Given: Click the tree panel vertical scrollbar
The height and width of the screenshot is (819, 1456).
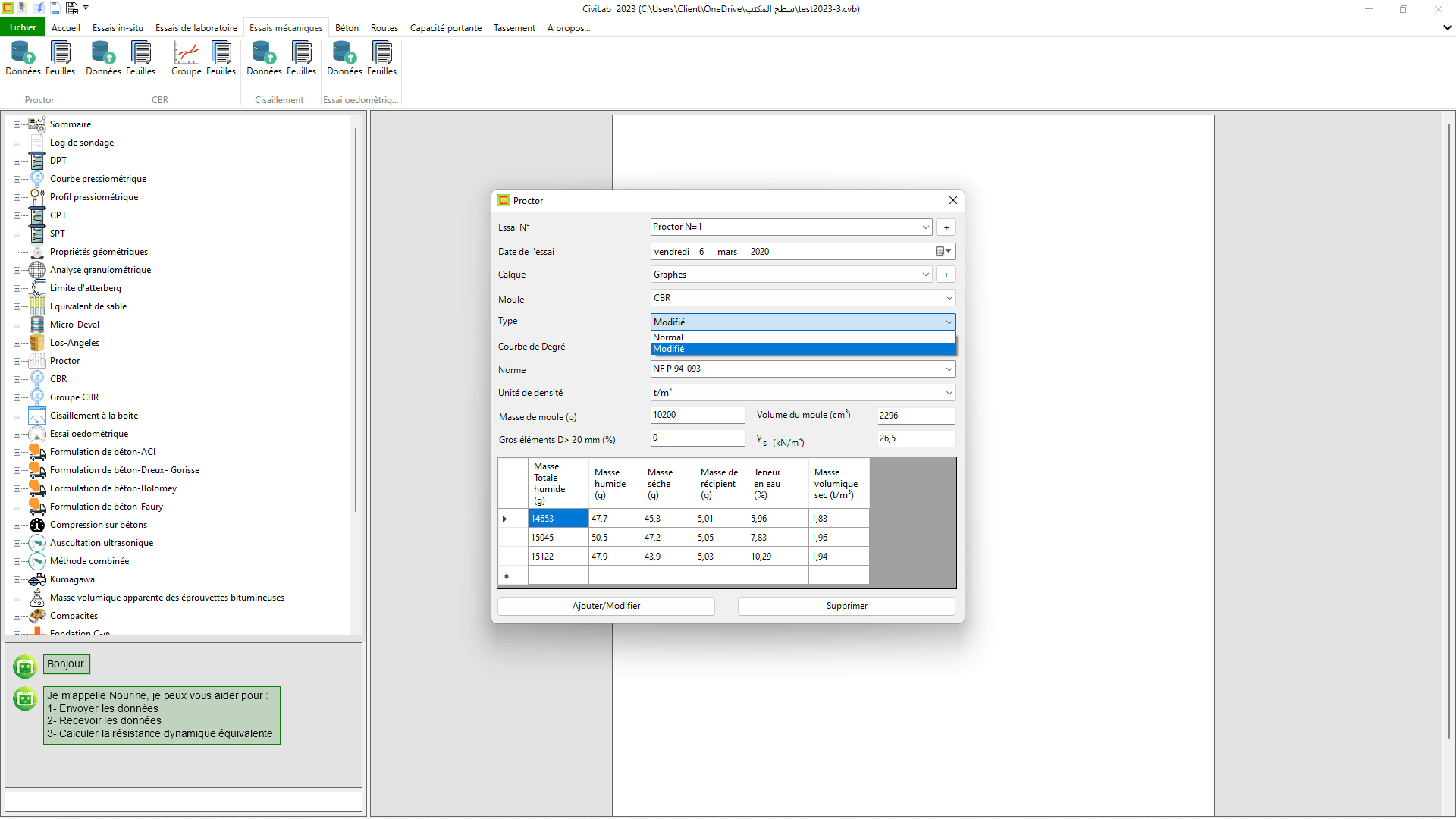Looking at the screenshot, I should [356, 318].
